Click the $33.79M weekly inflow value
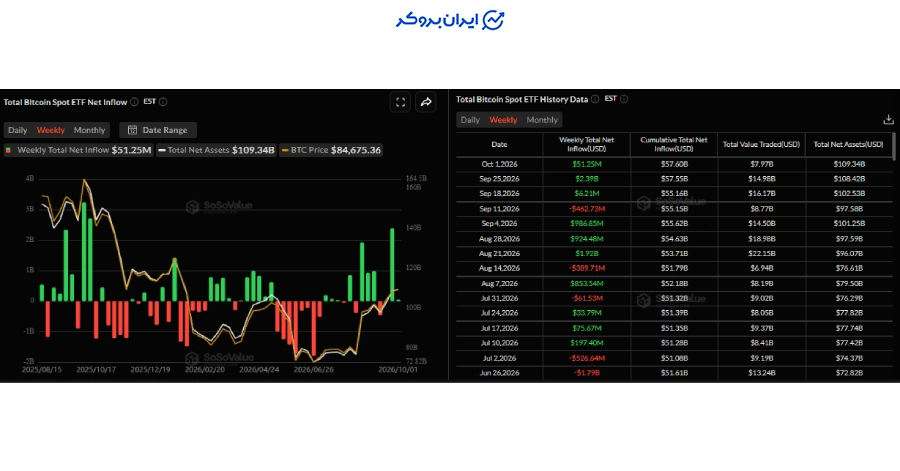 click(587, 313)
